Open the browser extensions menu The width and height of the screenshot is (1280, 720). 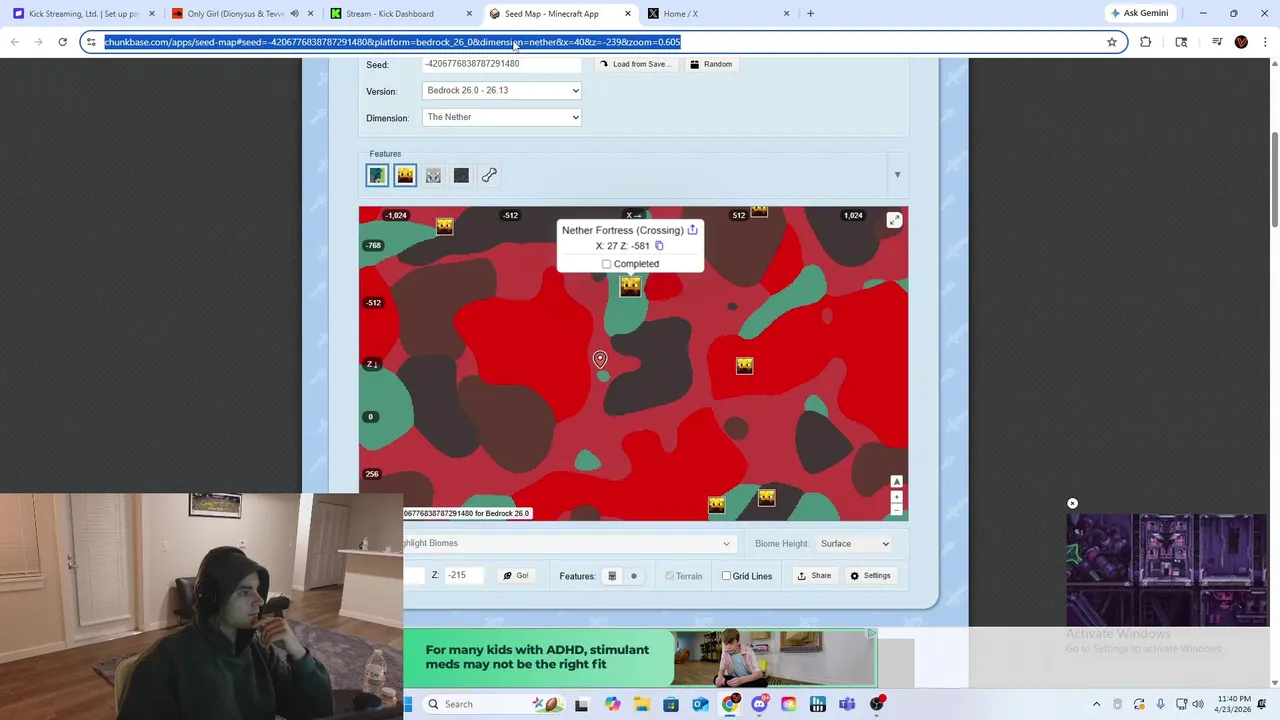coord(1146,42)
